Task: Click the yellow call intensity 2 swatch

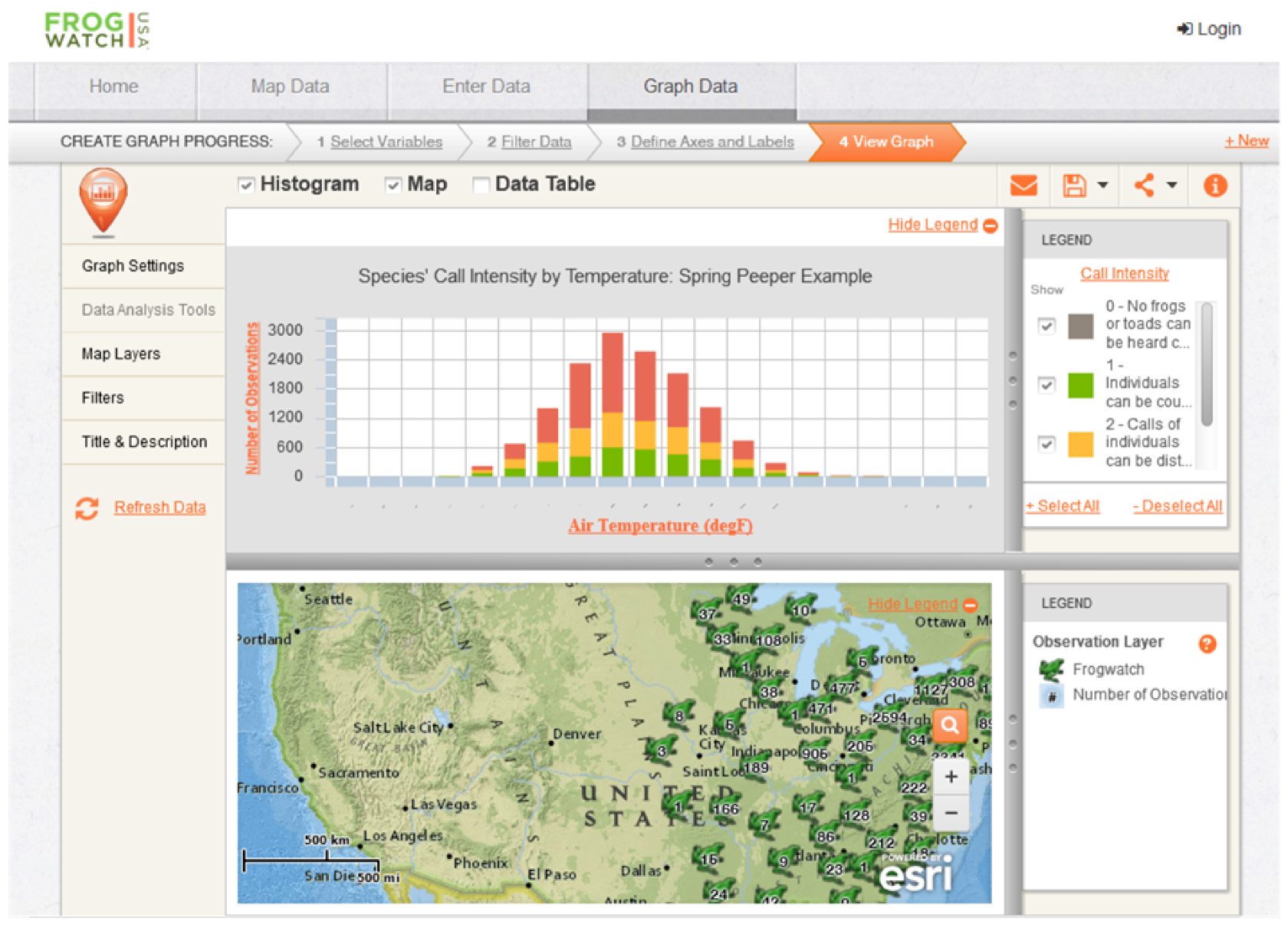Action: point(1080,444)
